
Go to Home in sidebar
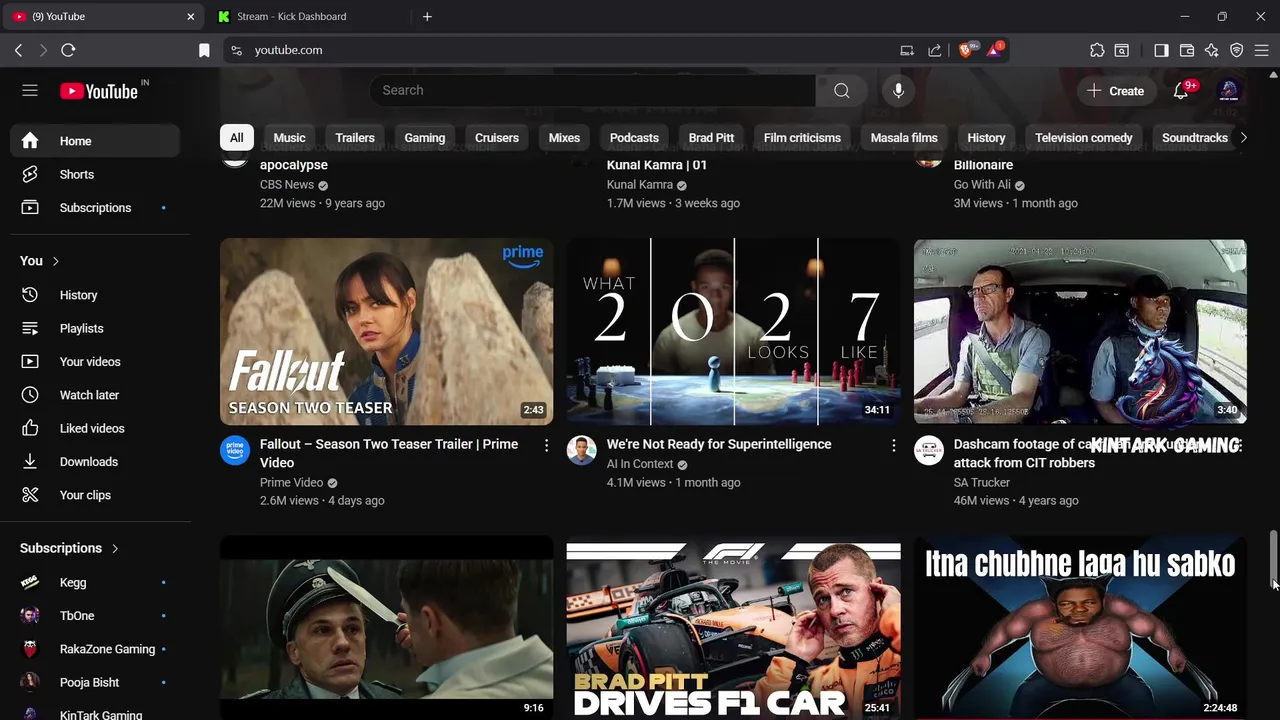[x=95, y=141]
